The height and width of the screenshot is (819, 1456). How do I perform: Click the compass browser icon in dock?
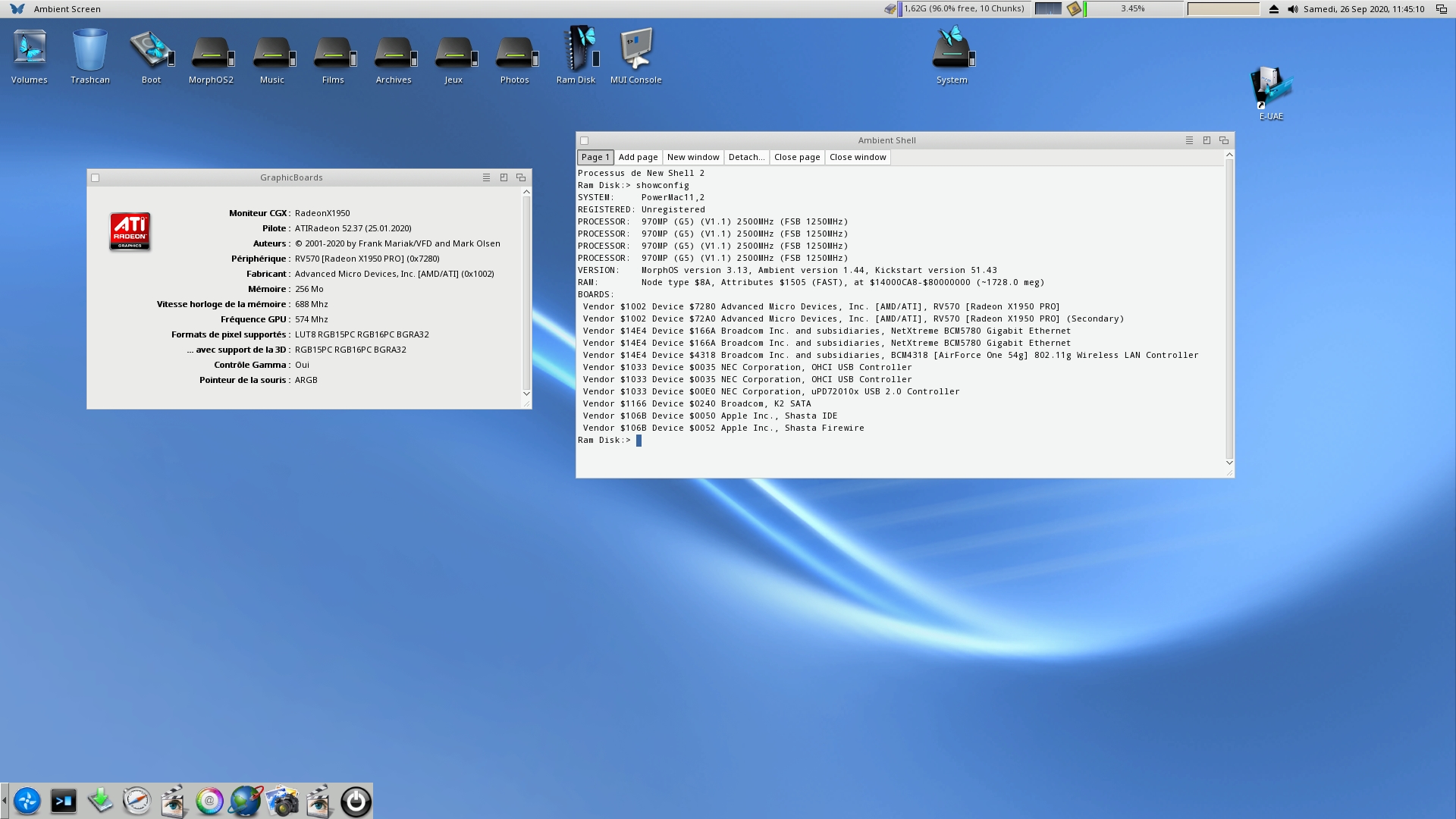137,801
